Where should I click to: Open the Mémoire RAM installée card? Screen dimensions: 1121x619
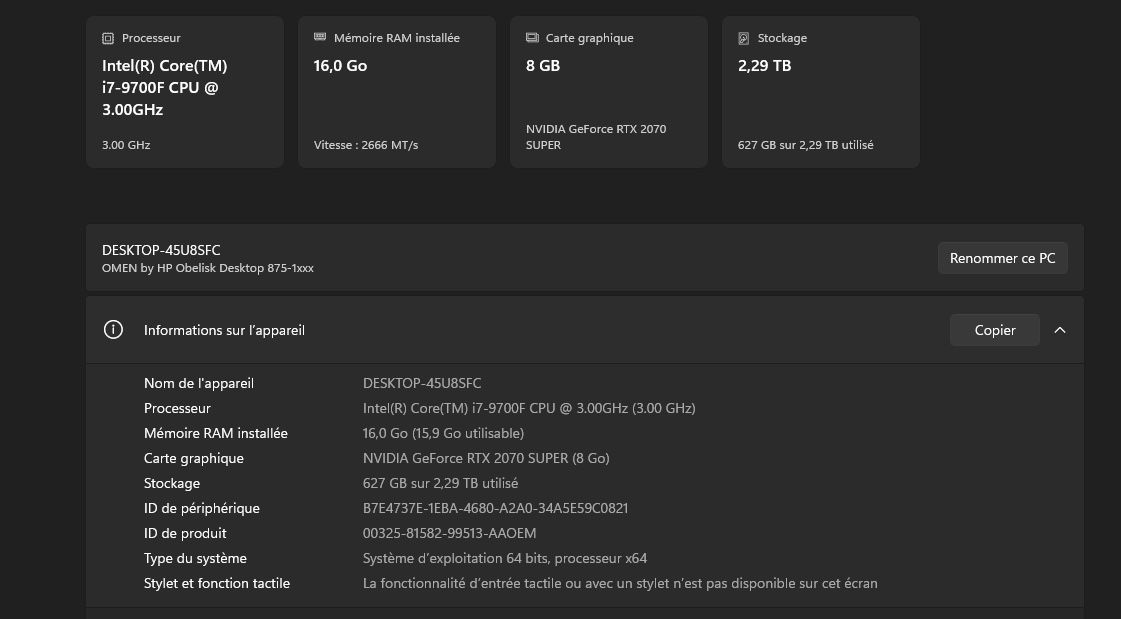(x=397, y=92)
